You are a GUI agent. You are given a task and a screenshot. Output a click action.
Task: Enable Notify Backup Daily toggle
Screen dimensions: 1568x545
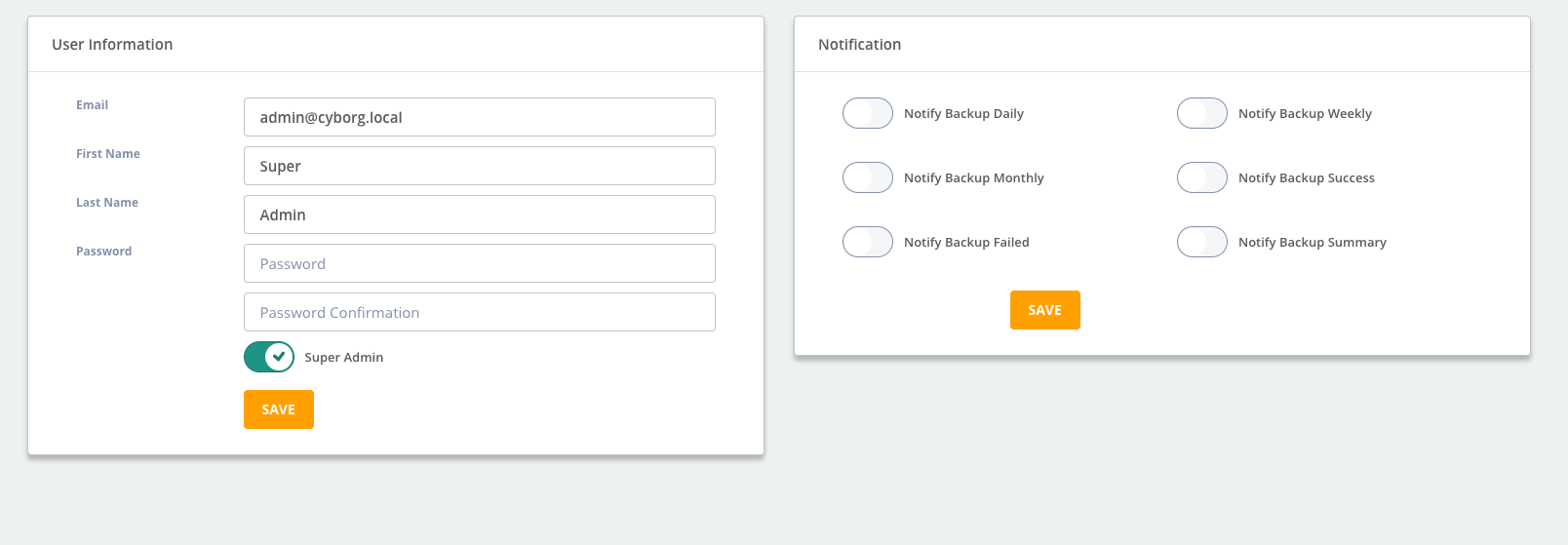point(868,113)
